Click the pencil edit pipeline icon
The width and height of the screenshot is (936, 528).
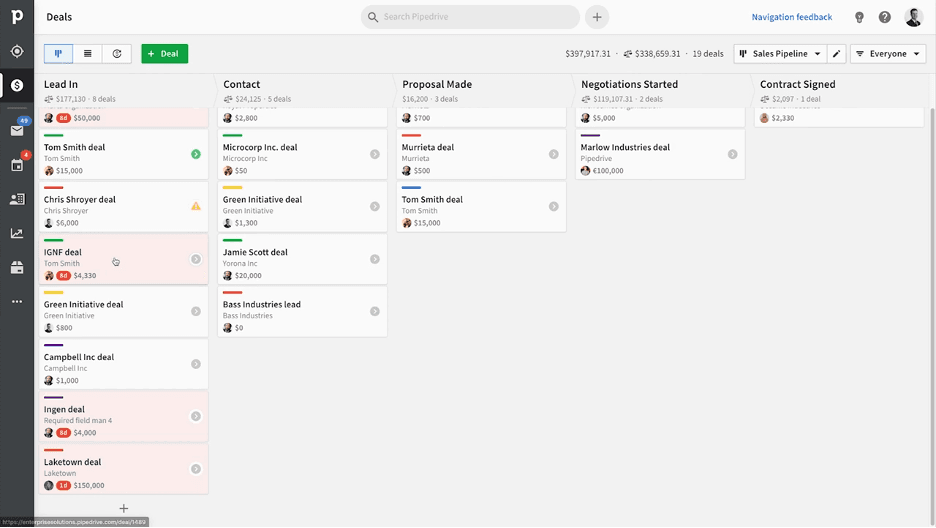(x=837, y=54)
